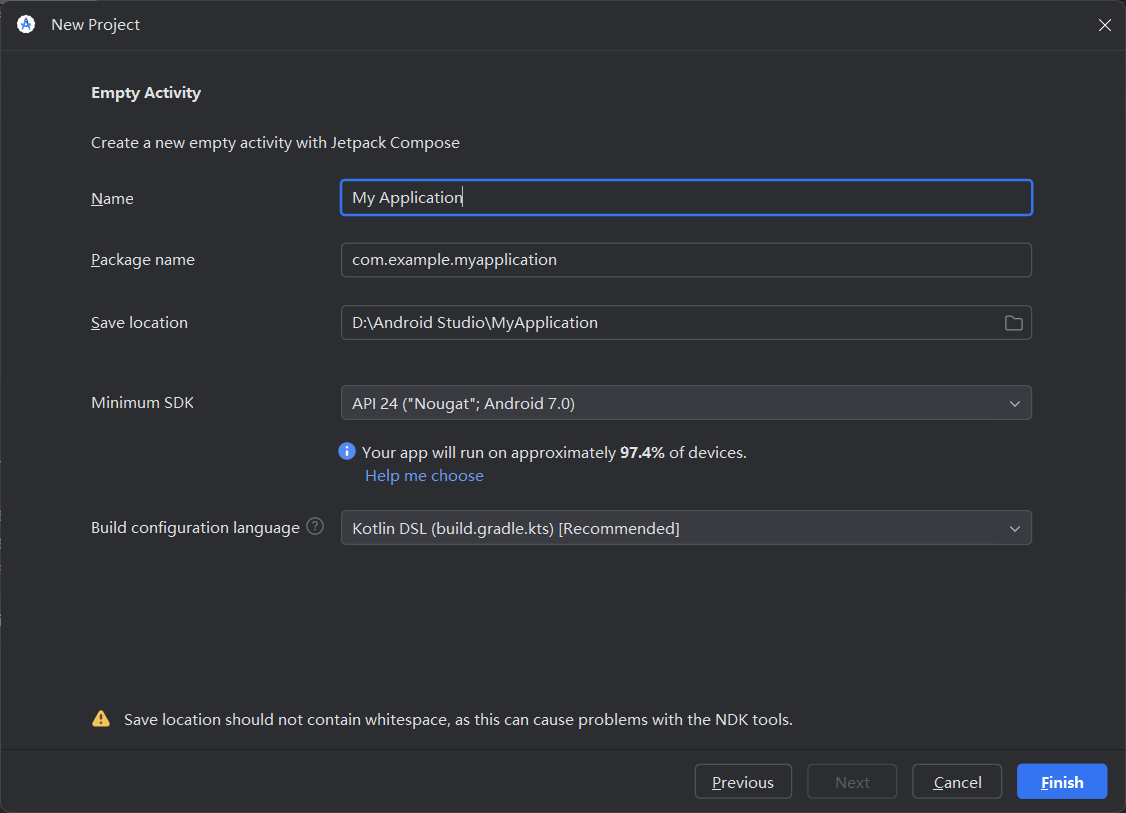Expand the Minimum SDK dropdown arrow

[1014, 403]
